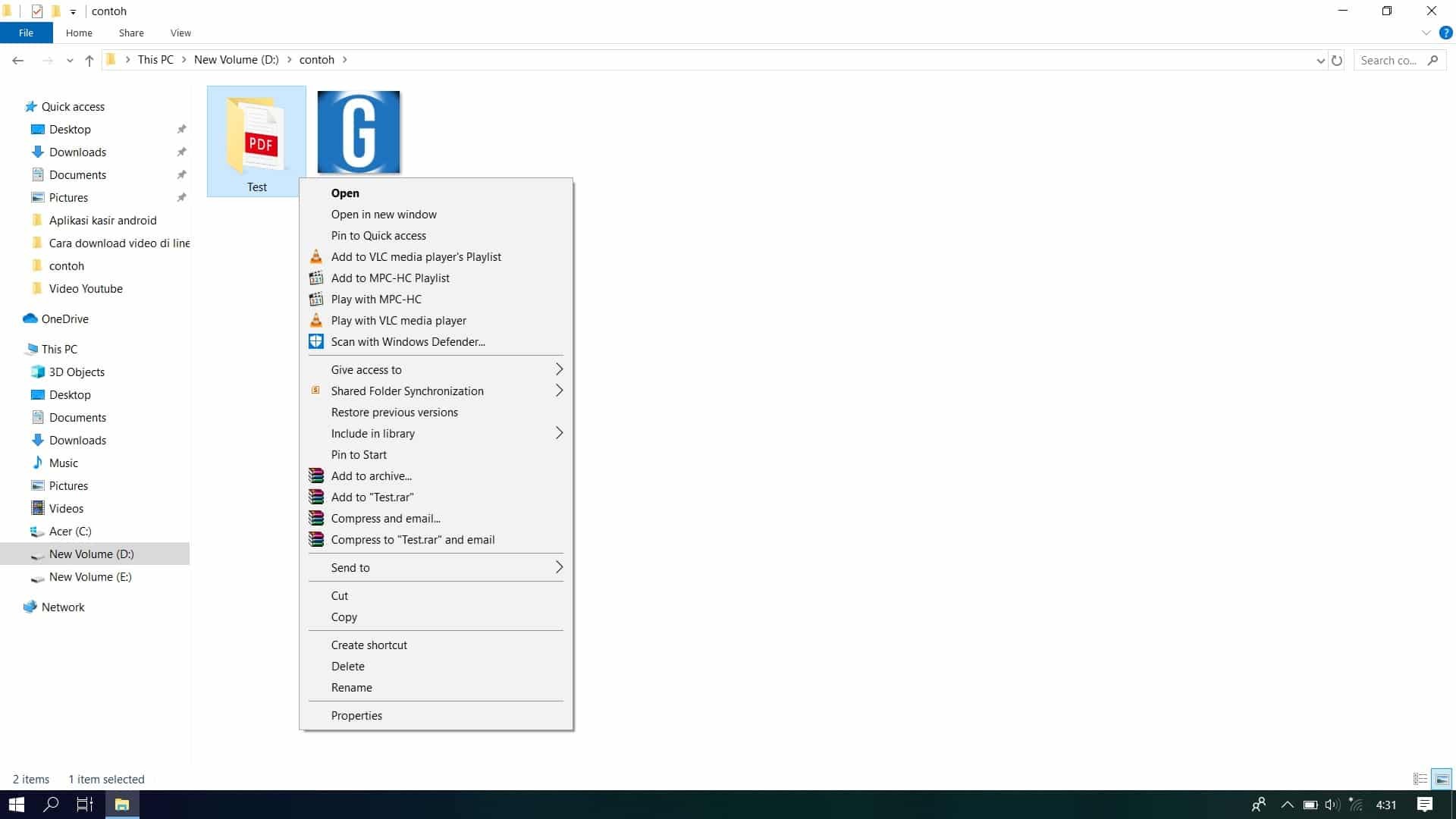Switch to Large icons view layout icon
The height and width of the screenshot is (819, 1456).
pyautogui.click(x=1442, y=779)
